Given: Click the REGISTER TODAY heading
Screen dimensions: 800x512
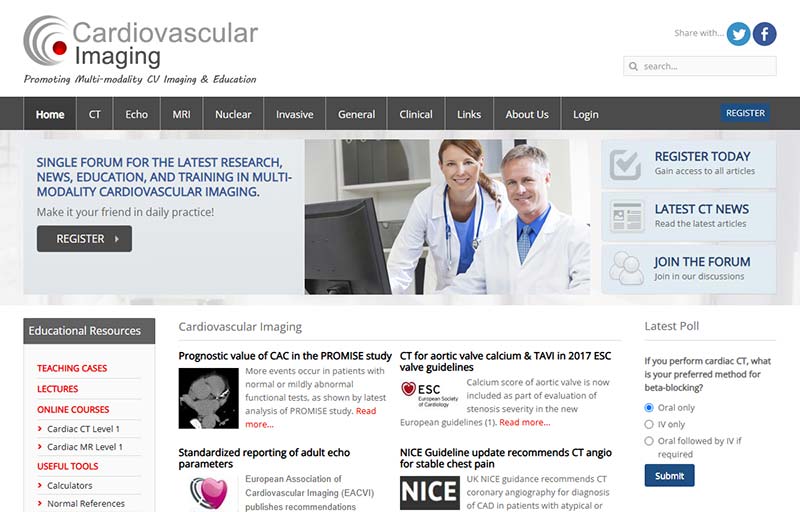Looking at the screenshot, I should click(x=702, y=156).
